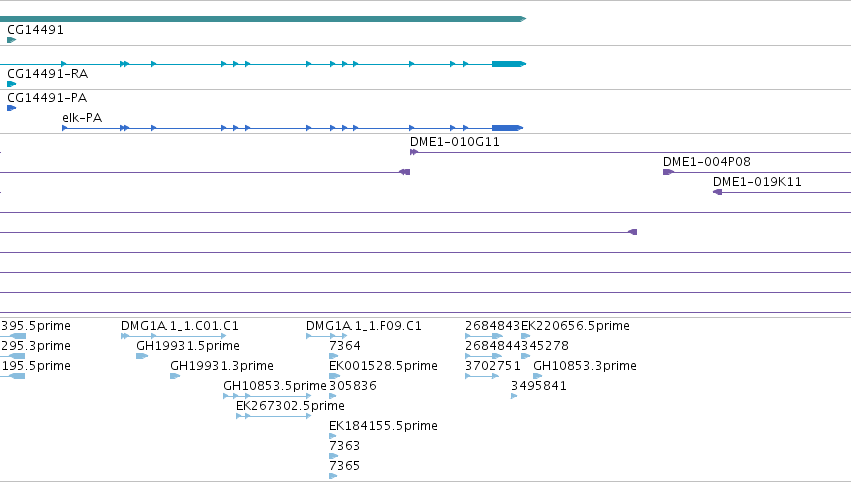Click the EK184155.5prime label

coord(383,426)
